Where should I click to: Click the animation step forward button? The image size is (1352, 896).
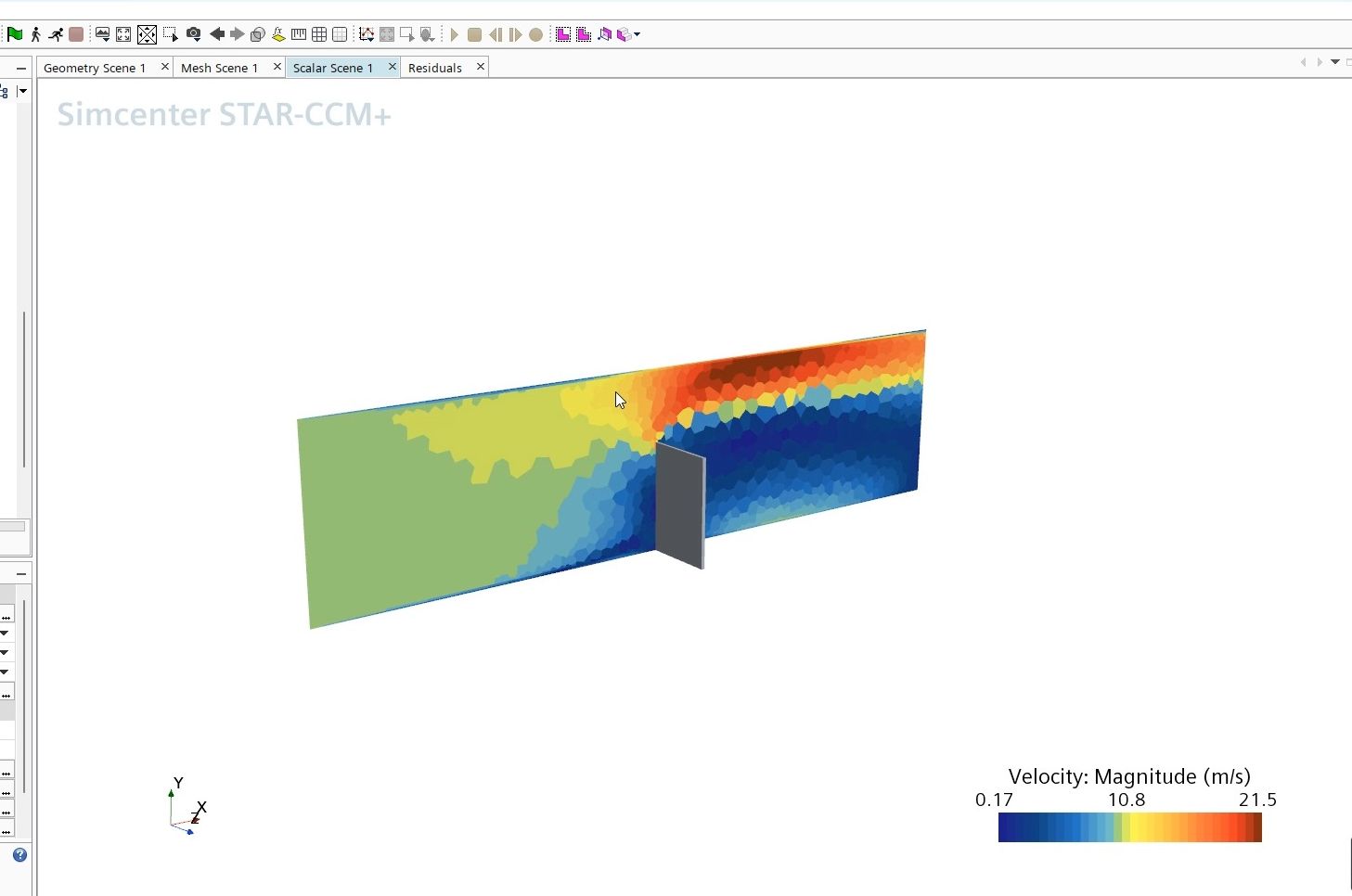point(515,34)
